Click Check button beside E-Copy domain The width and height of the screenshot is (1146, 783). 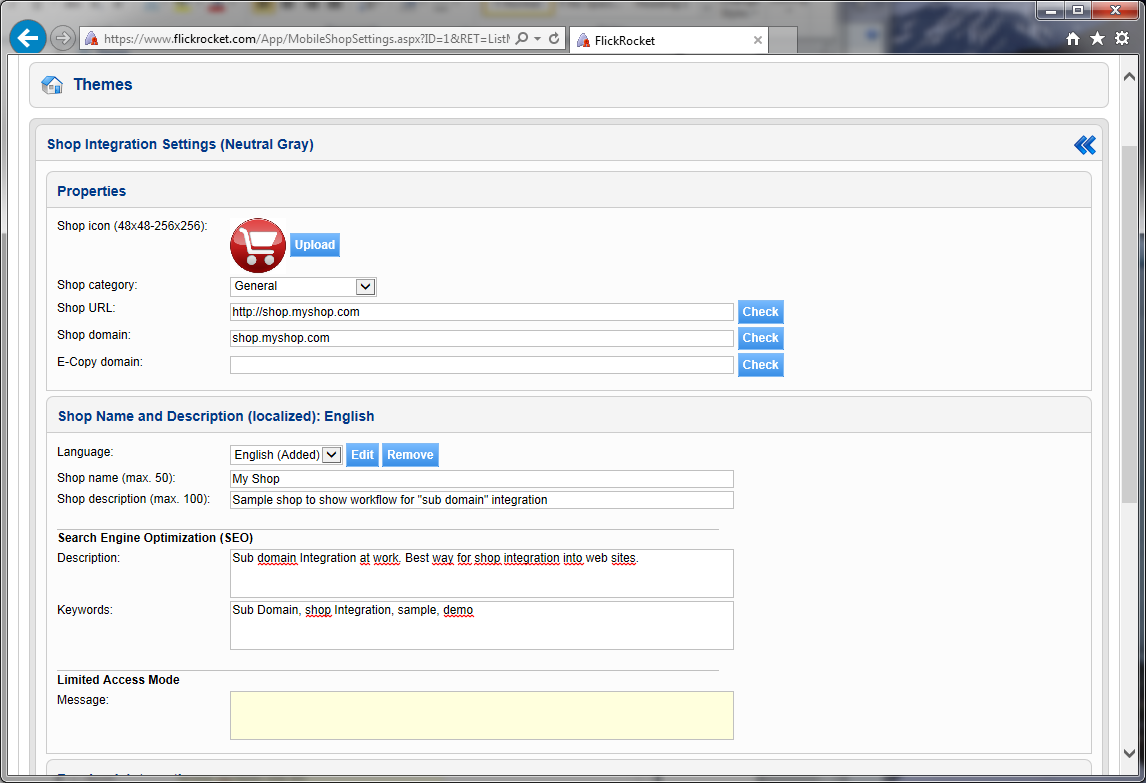[760, 365]
